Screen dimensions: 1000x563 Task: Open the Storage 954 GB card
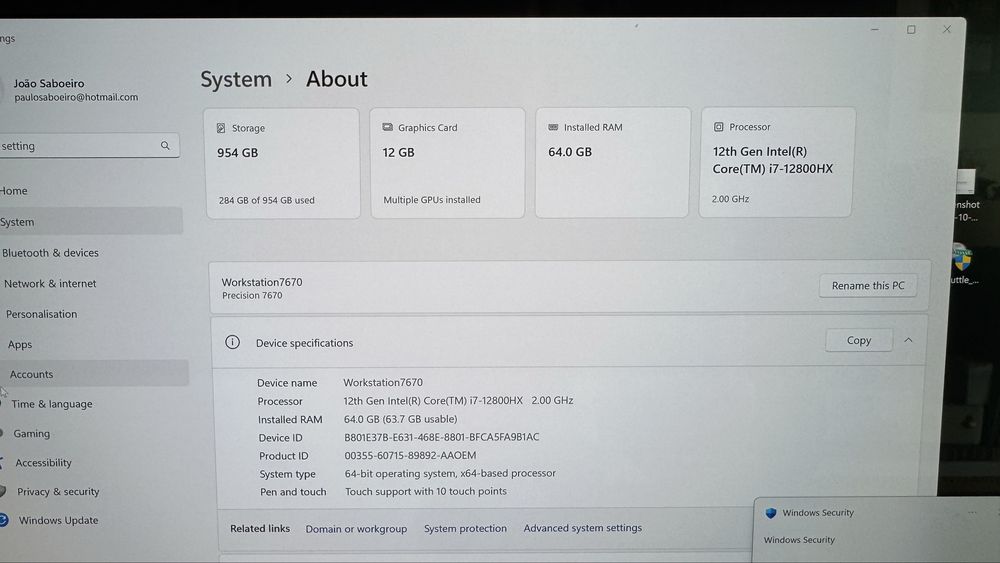coord(282,164)
